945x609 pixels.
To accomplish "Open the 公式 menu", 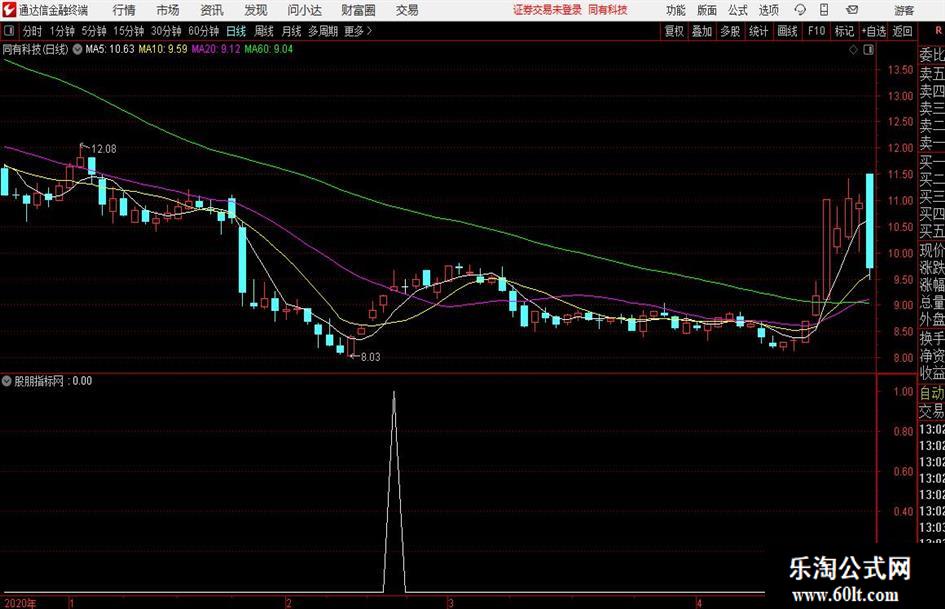I will click(738, 10).
